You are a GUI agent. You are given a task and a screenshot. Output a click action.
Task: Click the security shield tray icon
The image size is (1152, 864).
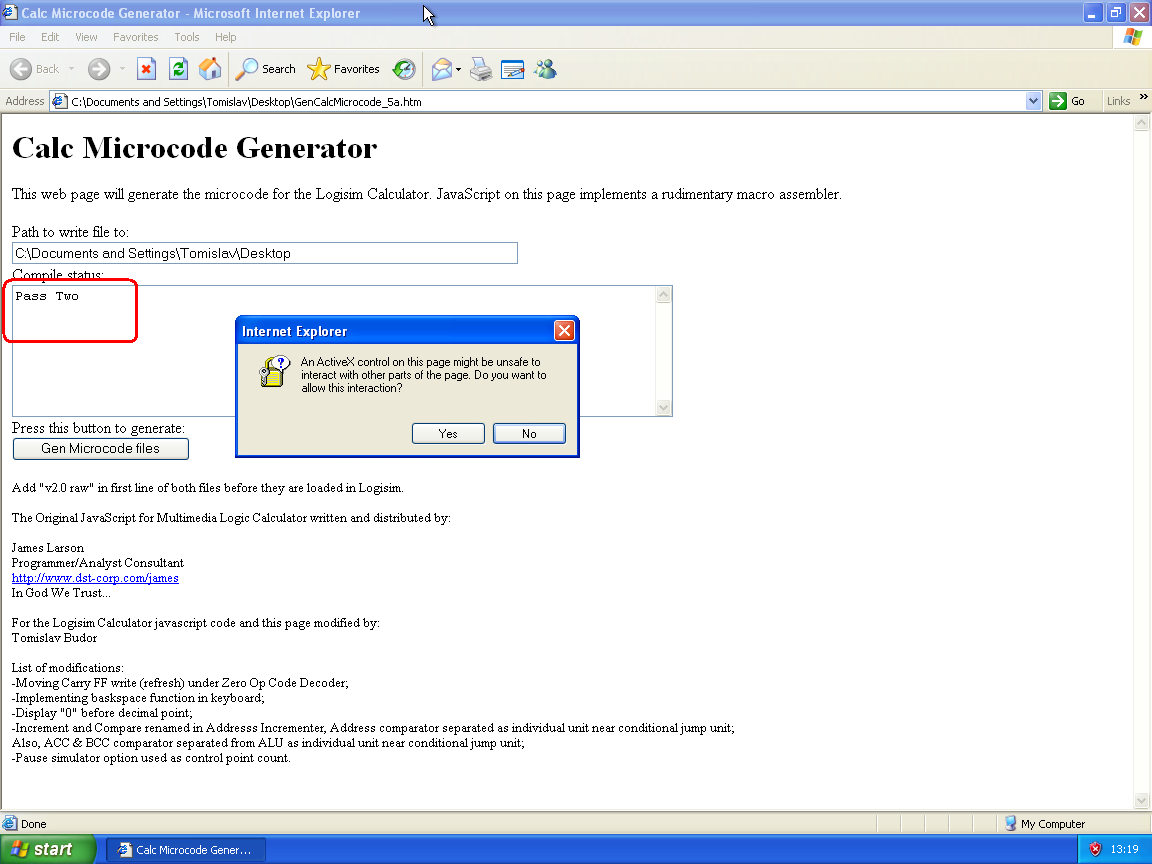point(1095,849)
